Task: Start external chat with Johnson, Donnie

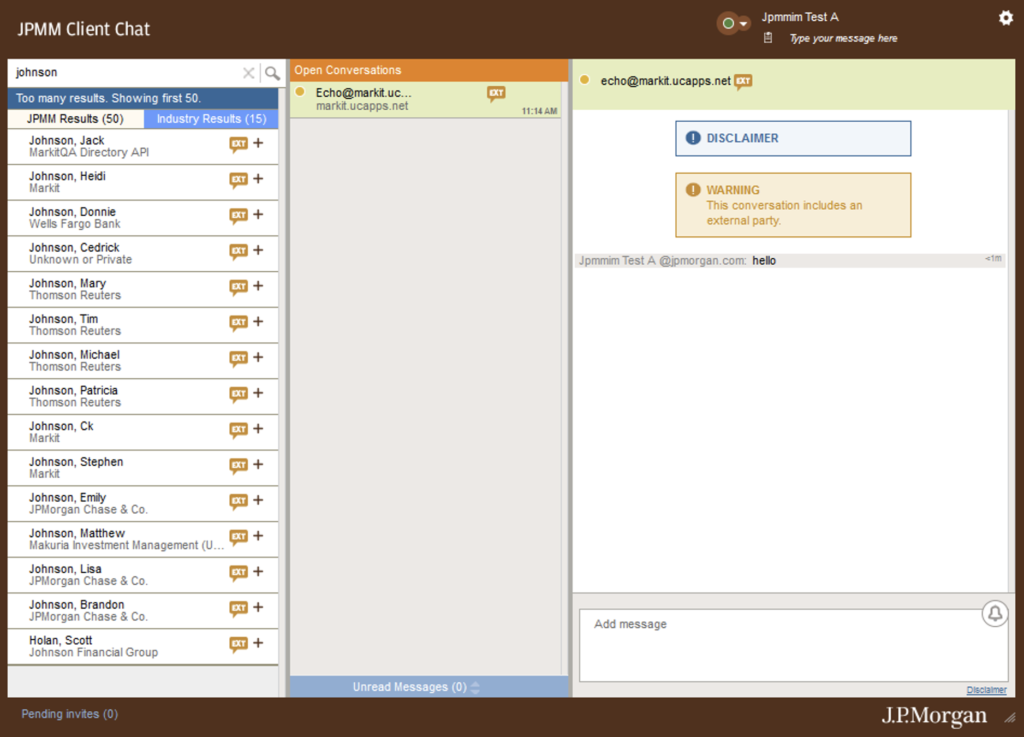Action: (238, 216)
